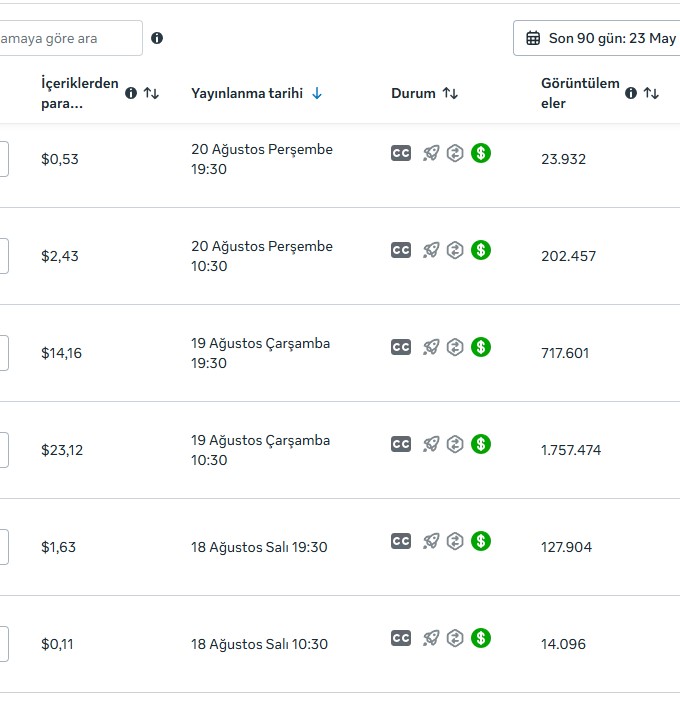Viewport: 680px width, 703px height.
Task: Sort by Durum column arrows
Action: [x=450, y=93]
